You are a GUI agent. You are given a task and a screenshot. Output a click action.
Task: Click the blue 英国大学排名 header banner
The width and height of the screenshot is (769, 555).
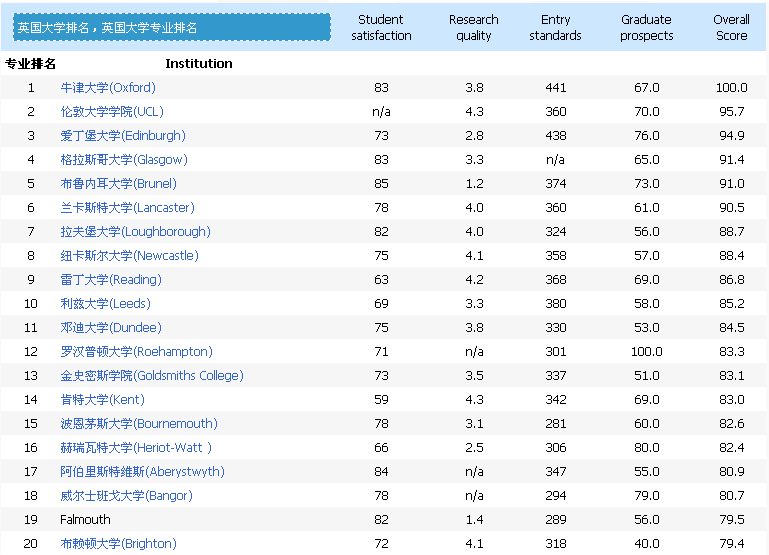tap(172, 28)
